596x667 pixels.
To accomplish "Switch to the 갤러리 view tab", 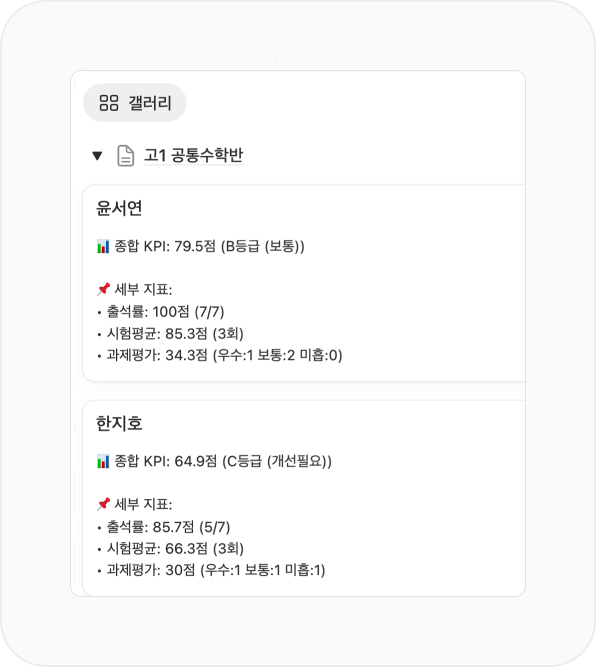I will [x=134, y=103].
